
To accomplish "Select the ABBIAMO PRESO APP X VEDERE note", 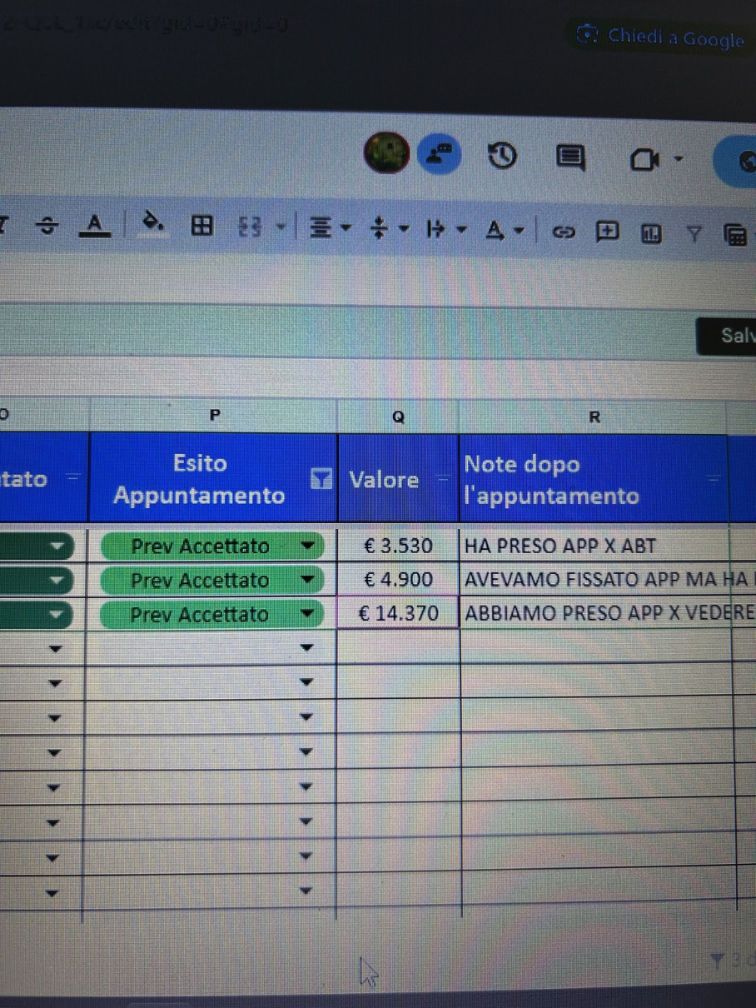I will 608,613.
